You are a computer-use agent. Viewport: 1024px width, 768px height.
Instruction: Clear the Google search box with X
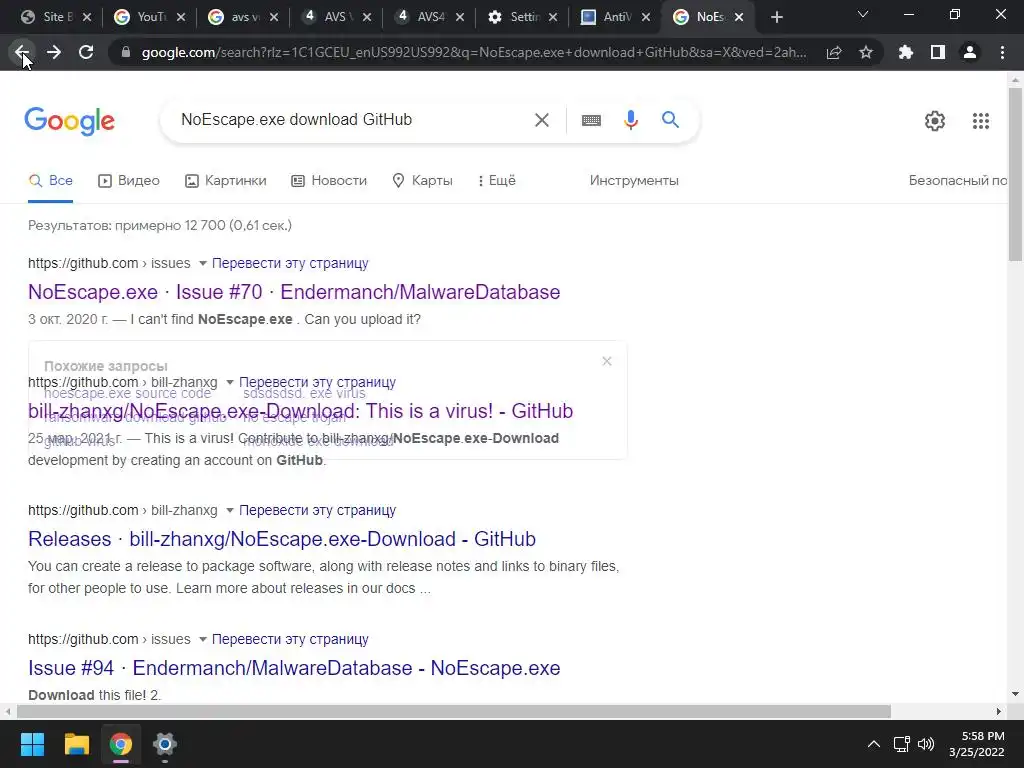point(542,120)
